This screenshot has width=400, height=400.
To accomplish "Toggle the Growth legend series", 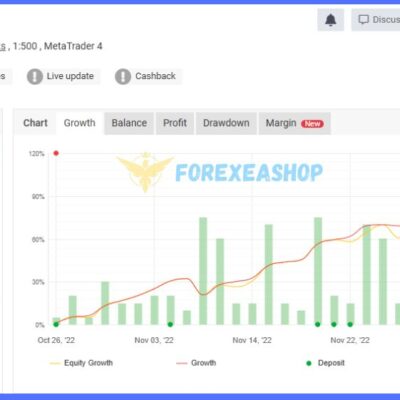I will (196, 363).
